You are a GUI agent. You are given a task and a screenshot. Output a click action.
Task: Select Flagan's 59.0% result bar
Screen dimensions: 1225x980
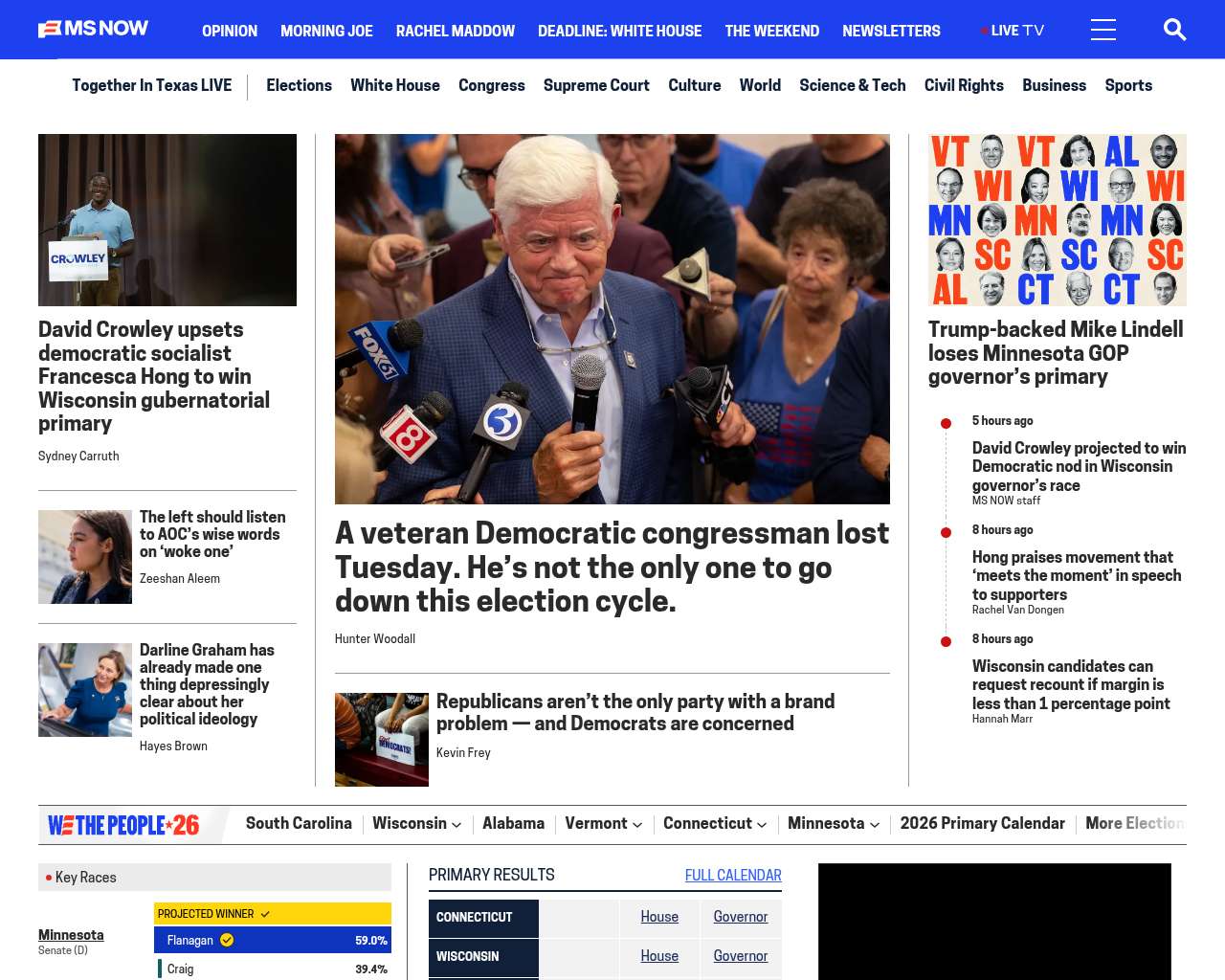coord(273,940)
